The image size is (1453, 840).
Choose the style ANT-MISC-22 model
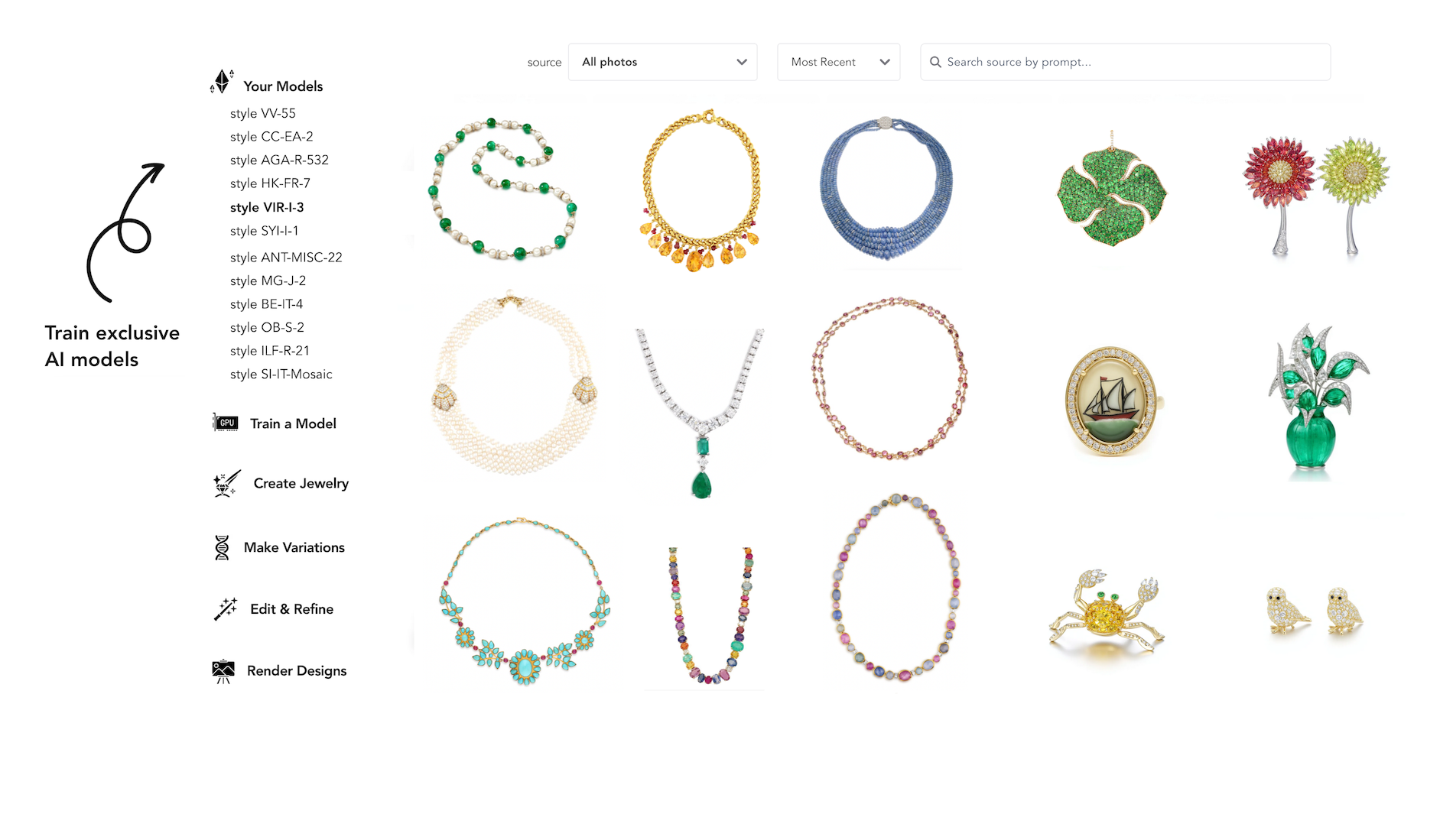[286, 258]
